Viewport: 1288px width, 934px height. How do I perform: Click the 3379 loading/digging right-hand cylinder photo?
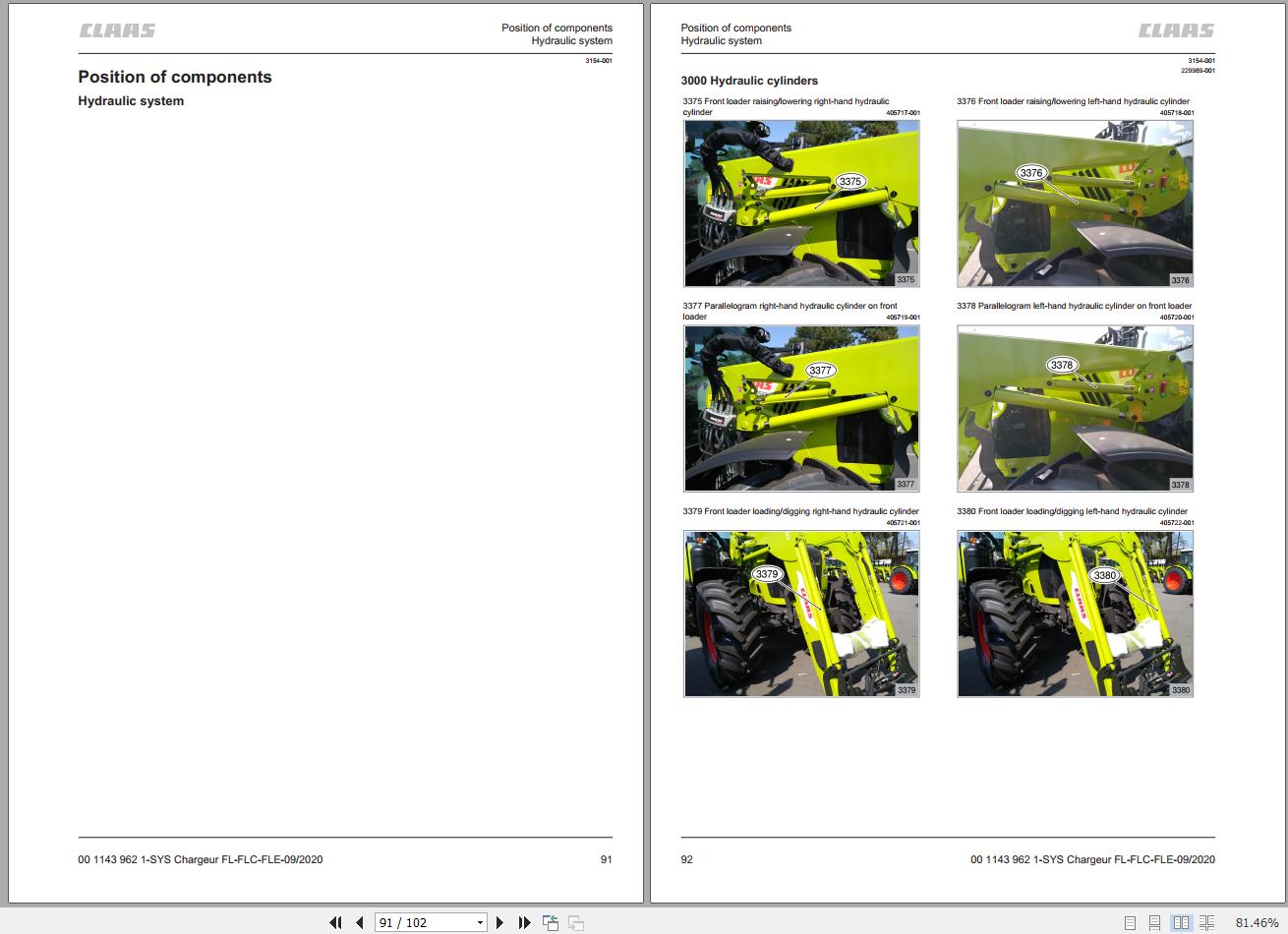tap(801, 613)
